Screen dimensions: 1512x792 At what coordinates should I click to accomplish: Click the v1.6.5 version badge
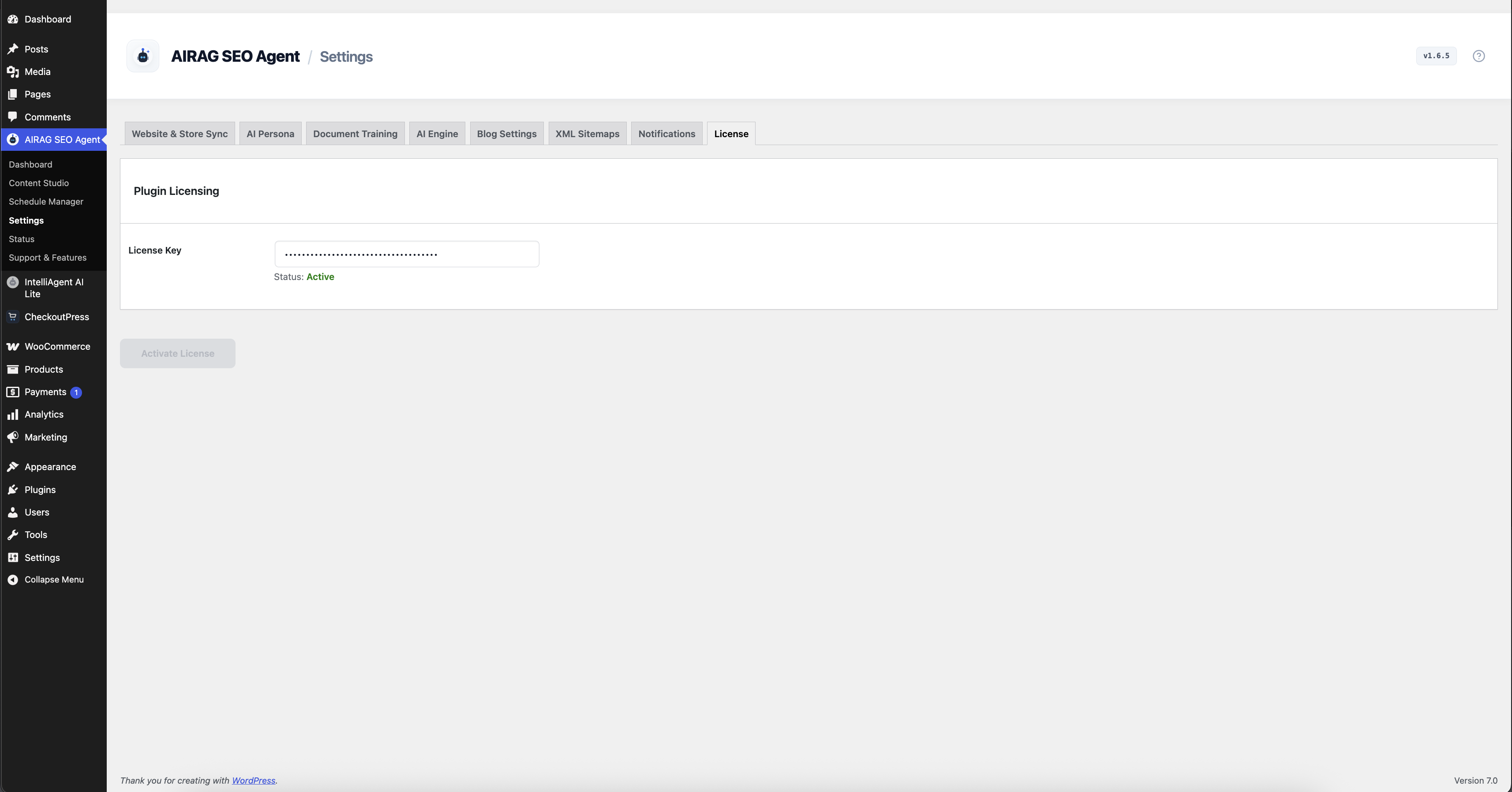click(1436, 56)
